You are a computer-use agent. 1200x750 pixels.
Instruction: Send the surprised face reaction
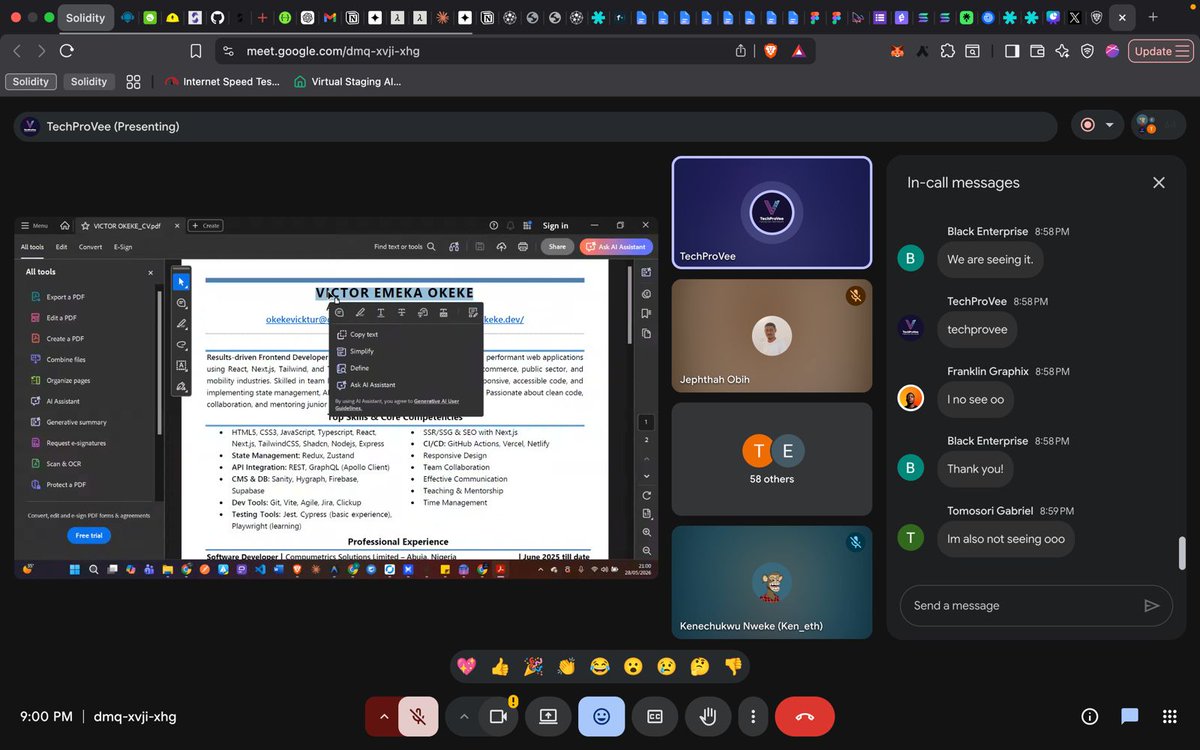click(633, 666)
